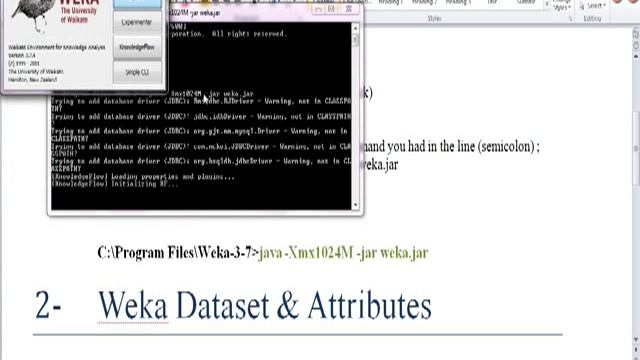Open the Experimenter in Weka GUI Chooser

click(x=137, y=22)
